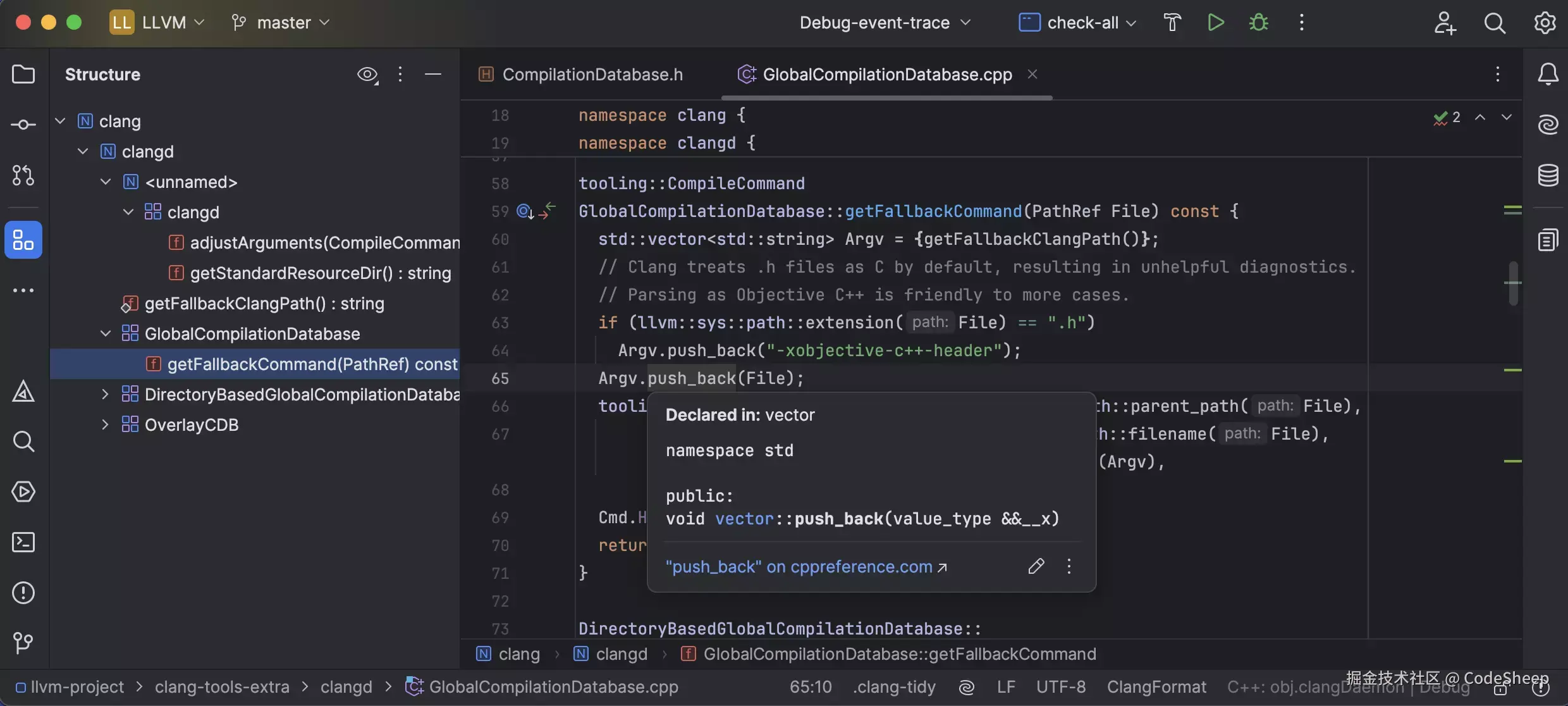Open Pull Requests tool window

tap(23, 175)
